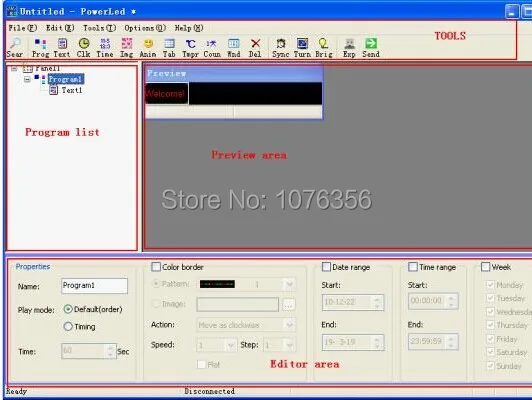532x400 pixels.
Task: Select Panel1 root node in tree
Action: (x=48, y=68)
